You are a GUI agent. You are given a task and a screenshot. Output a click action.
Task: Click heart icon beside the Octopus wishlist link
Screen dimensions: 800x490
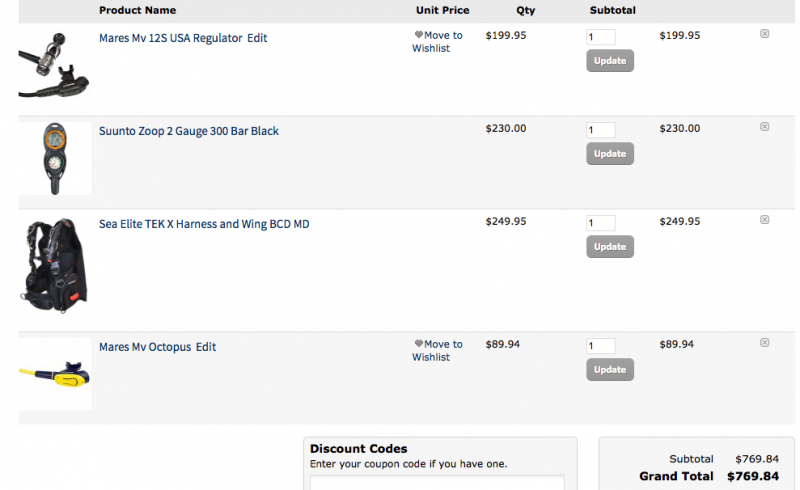[418, 344]
